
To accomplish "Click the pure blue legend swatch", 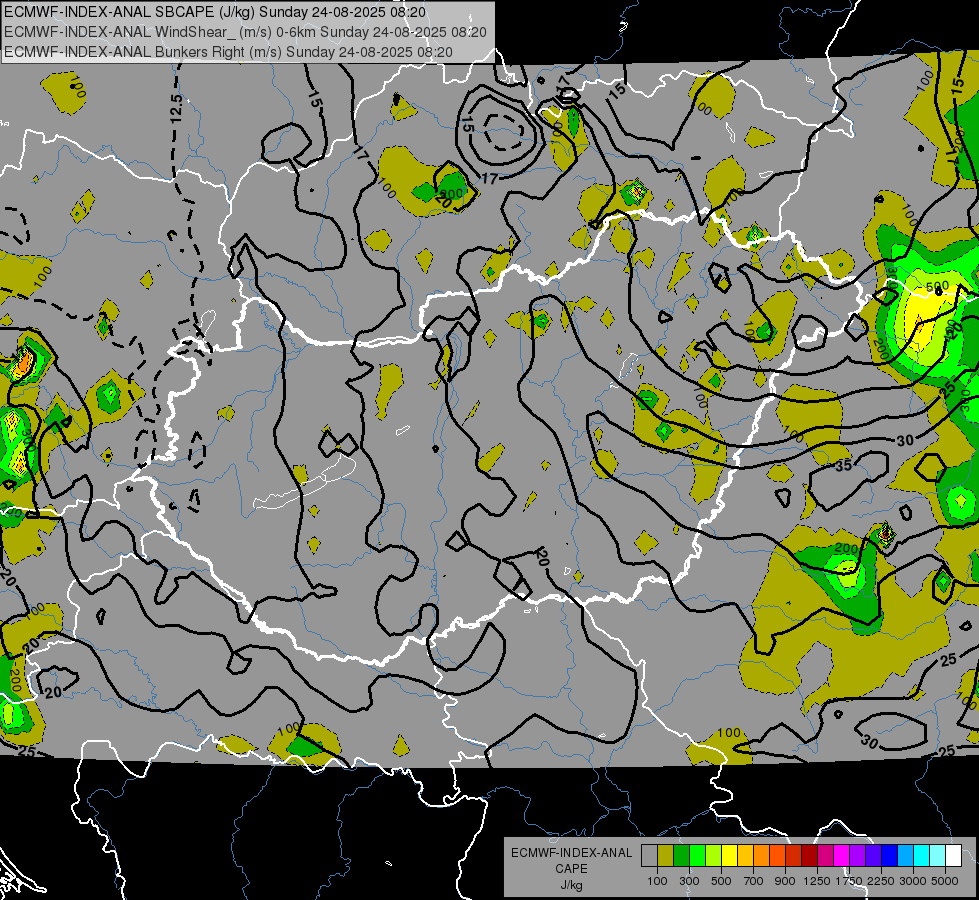I will (890, 855).
